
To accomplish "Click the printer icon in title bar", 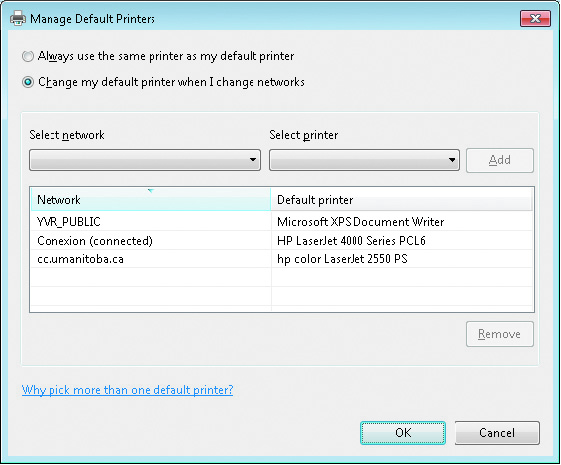I will pos(18,18).
